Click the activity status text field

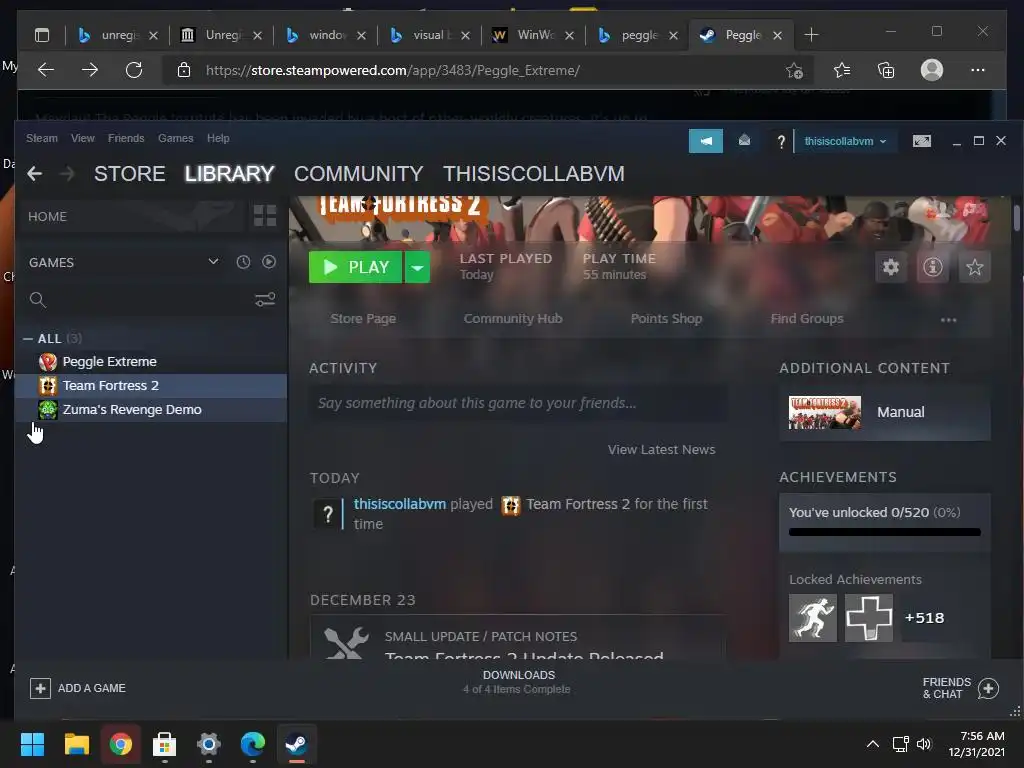(518, 403)
